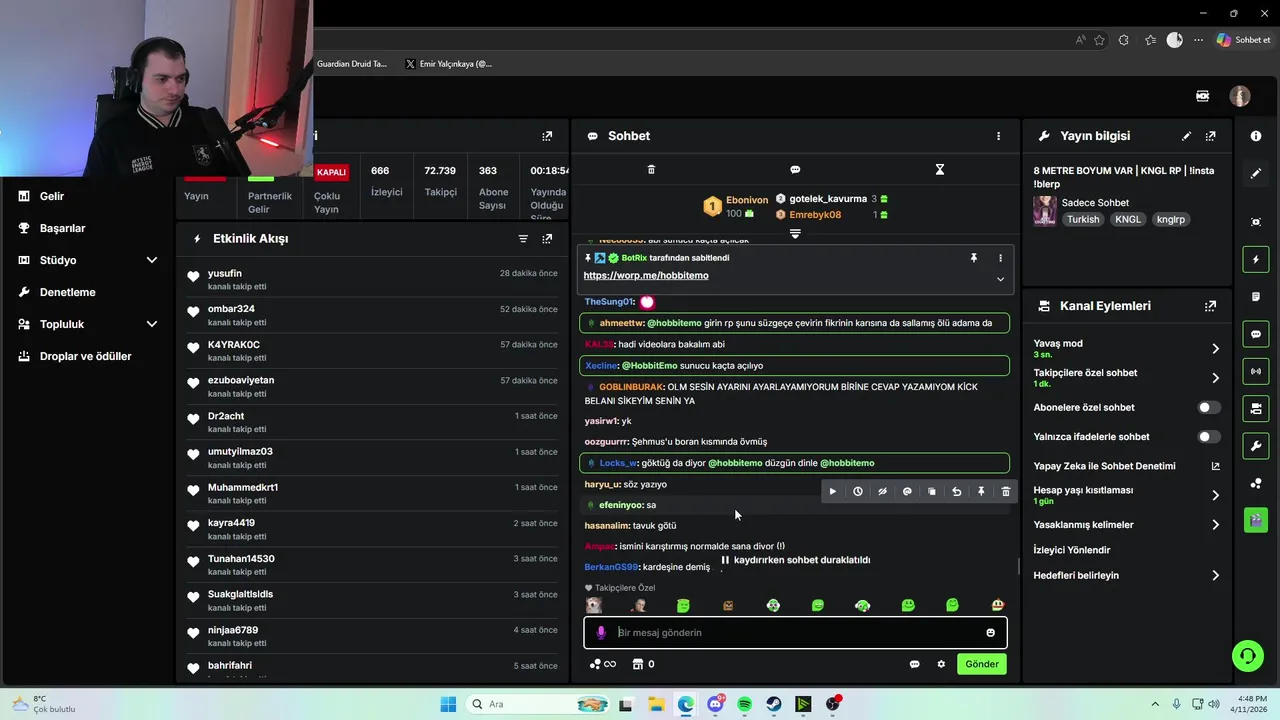Open Yasaklanmış kelimeler chevron
Viewport: 1280px width, 720px height.
click(x=1216, y=525)
